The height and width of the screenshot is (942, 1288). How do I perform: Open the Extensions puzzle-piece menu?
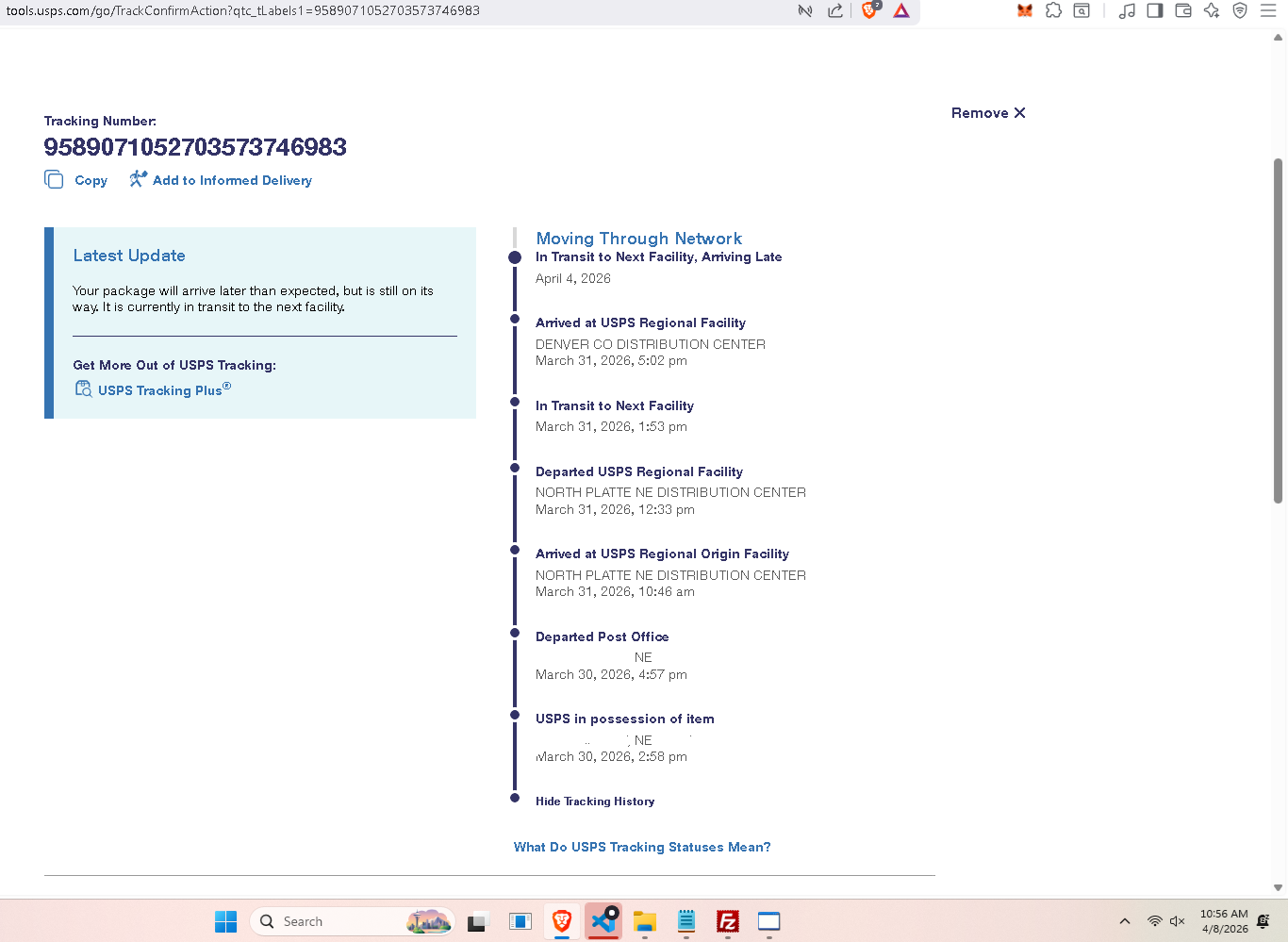click(x=1053, y=10)
